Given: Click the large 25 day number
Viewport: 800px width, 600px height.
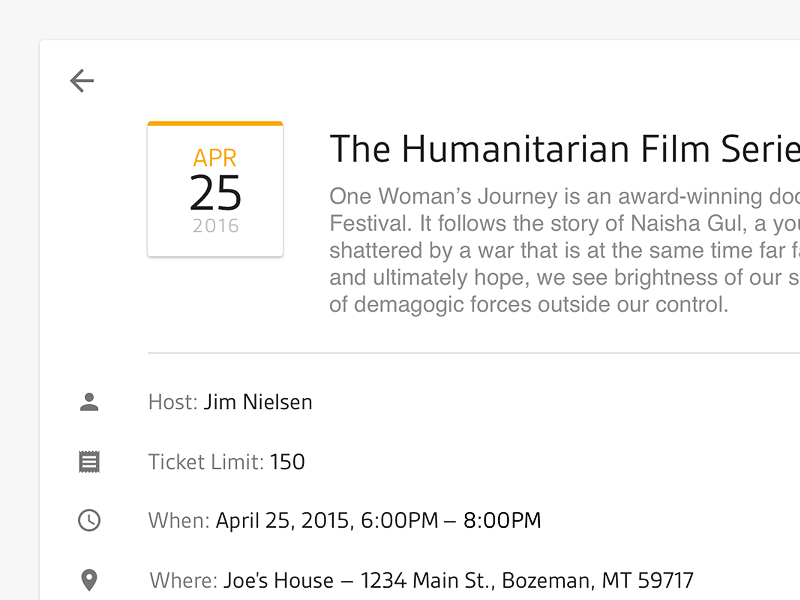Looking at the screenshot, I should pyautogui.click(x=215, y=193).
